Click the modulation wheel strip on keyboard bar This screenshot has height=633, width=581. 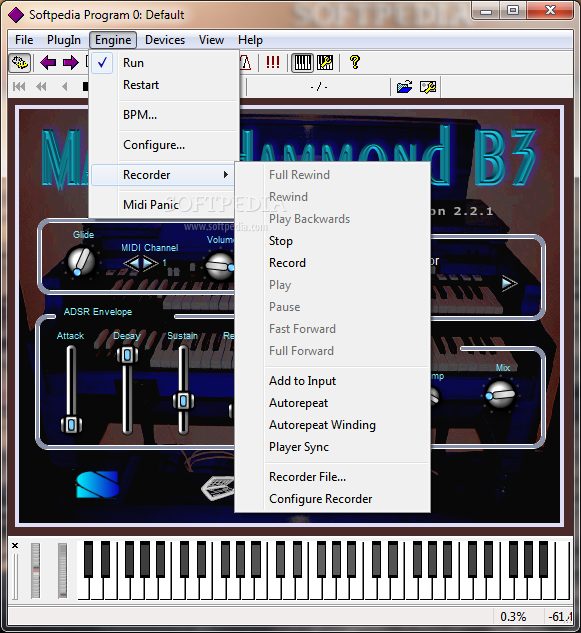click(63, 570)
